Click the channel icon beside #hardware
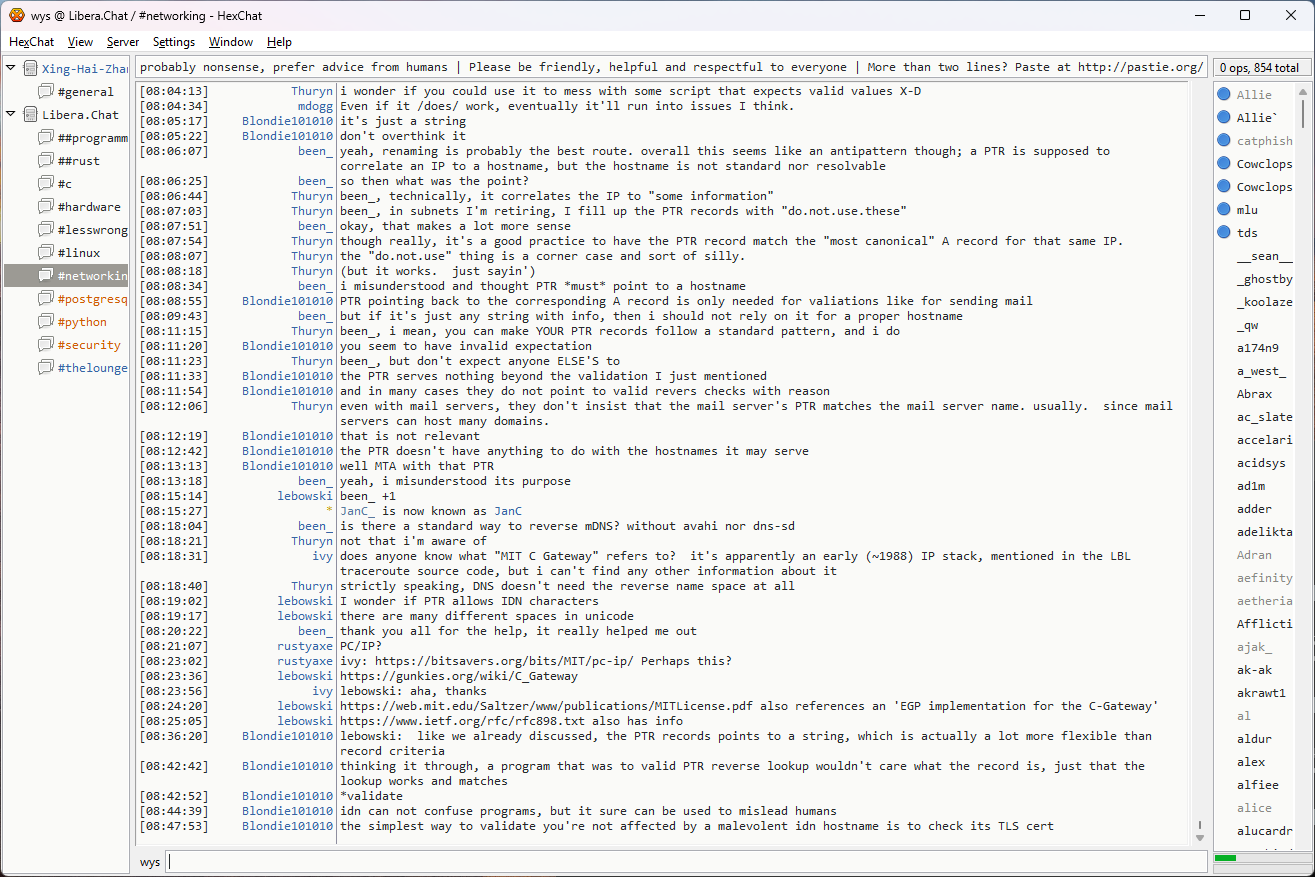This screenshot has width=1315, height=877. pos(46,207)
